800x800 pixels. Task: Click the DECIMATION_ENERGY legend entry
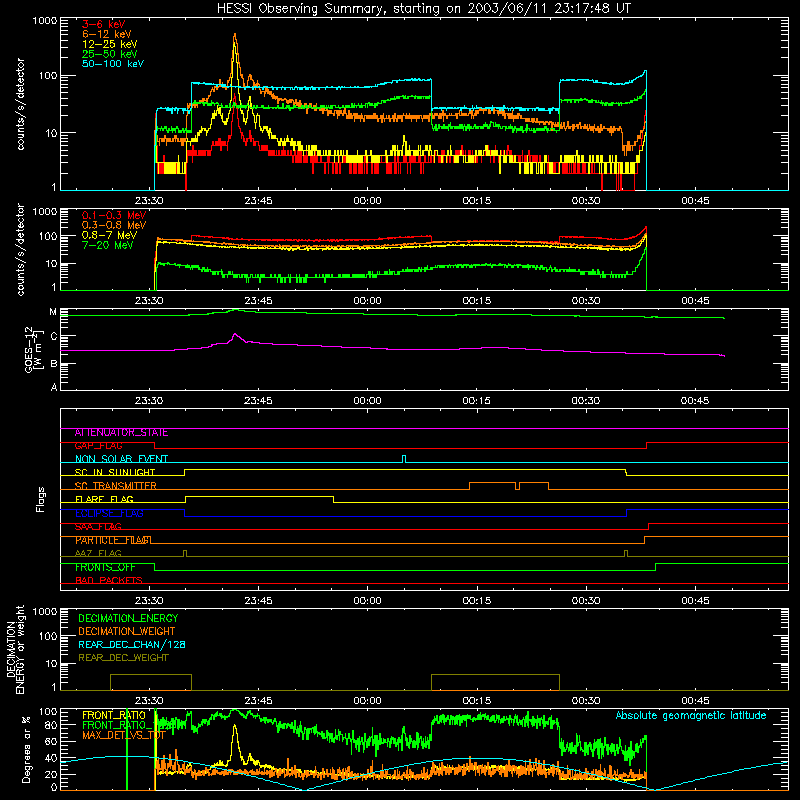coord(128,618)
